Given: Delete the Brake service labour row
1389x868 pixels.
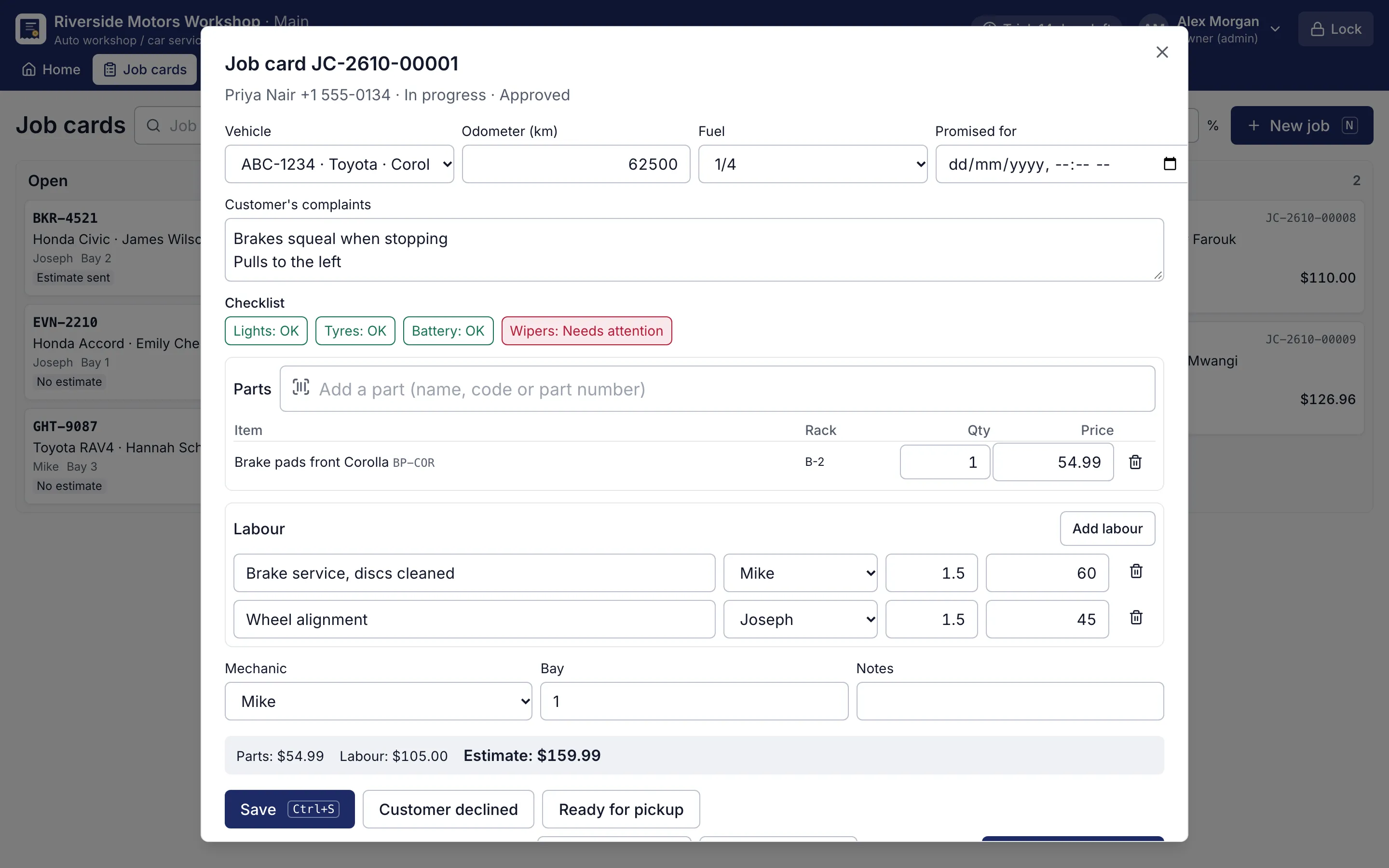Looking at the screenshot, I should [x=1136, y=572].
